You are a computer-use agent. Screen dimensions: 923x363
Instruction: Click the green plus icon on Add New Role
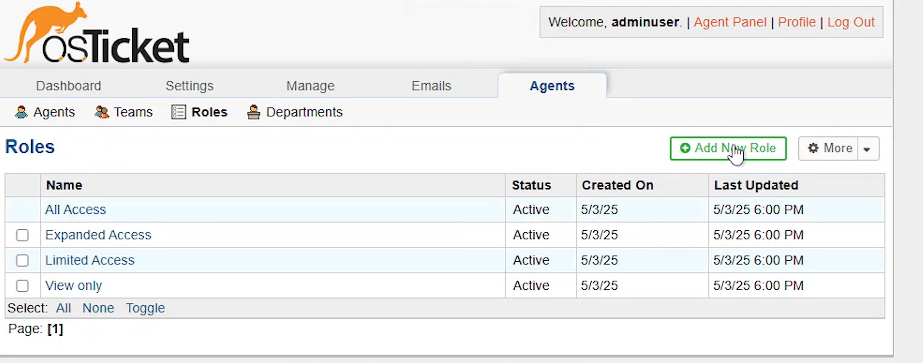[x=685, y=148]
